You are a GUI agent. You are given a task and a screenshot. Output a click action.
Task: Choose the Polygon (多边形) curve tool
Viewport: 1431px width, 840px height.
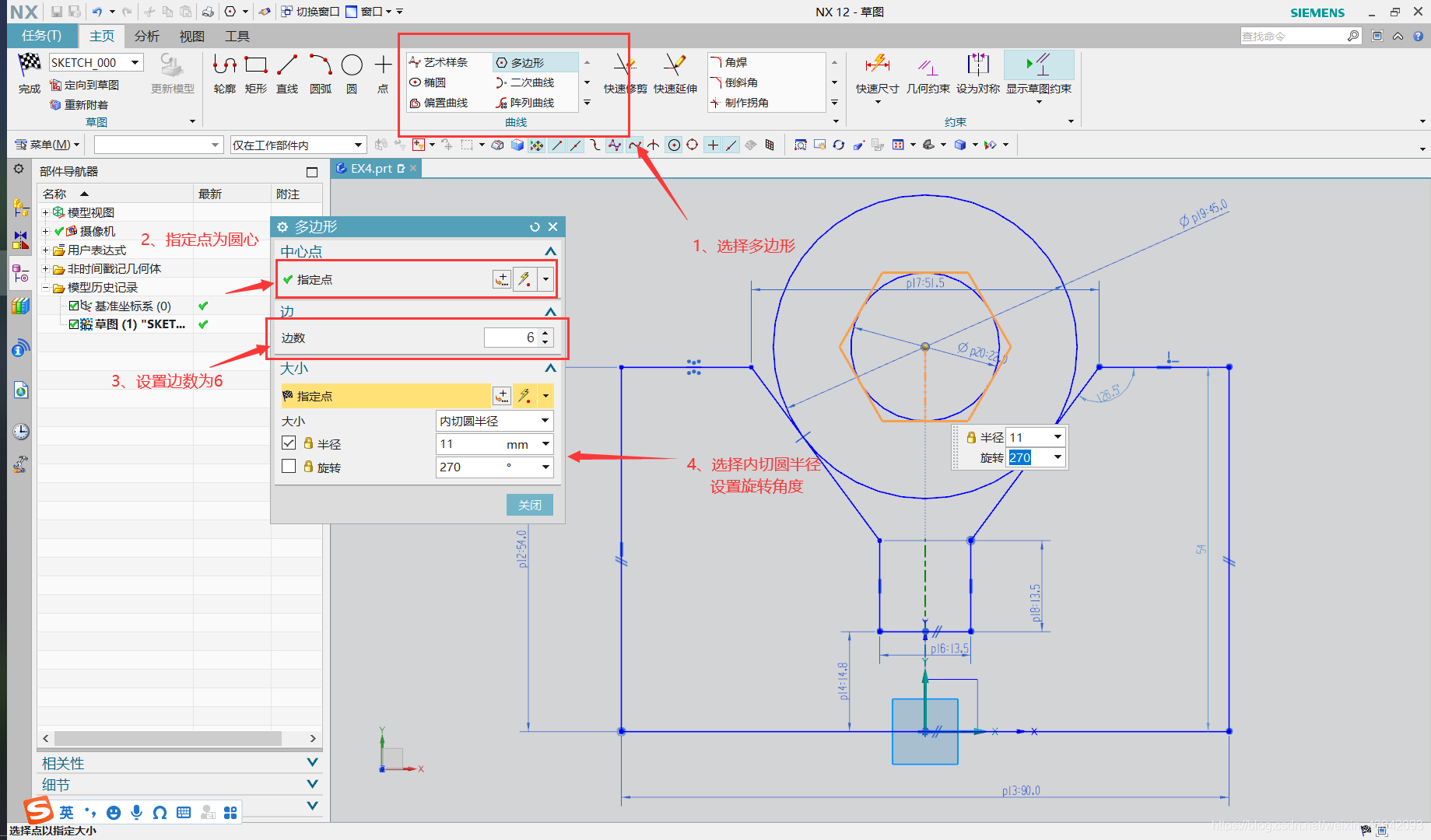tap(535, 62)
